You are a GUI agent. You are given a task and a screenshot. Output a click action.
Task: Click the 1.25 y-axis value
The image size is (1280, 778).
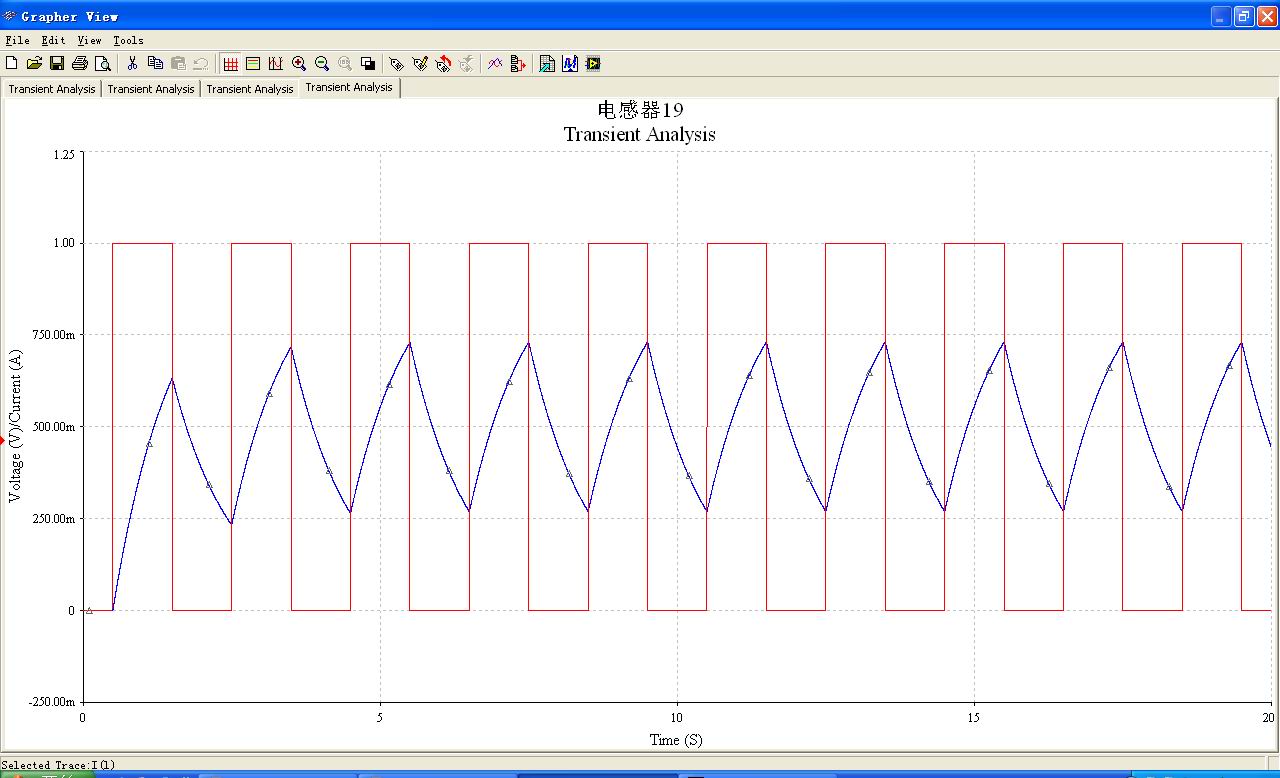point(62,155)
